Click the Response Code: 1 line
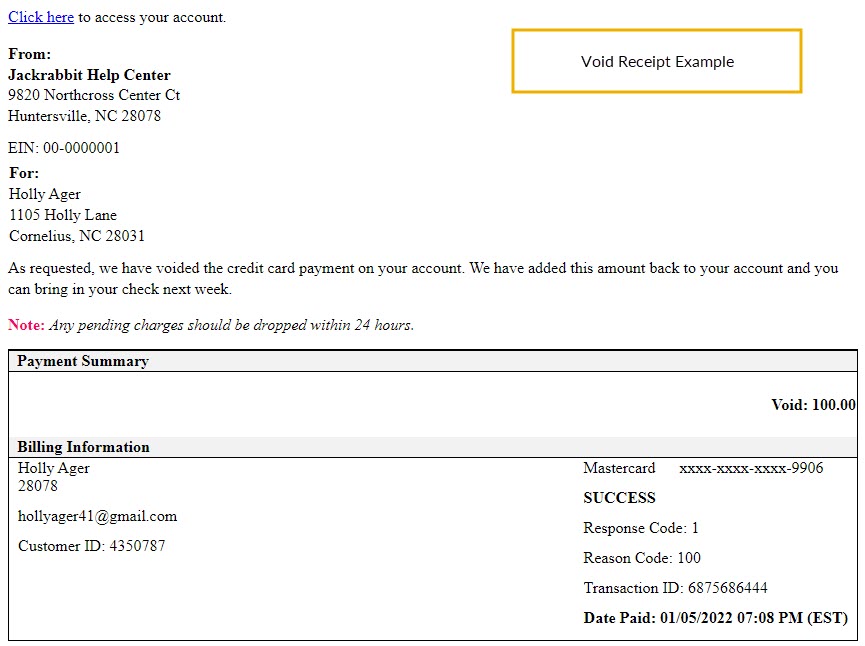 (x=641, y=528)
